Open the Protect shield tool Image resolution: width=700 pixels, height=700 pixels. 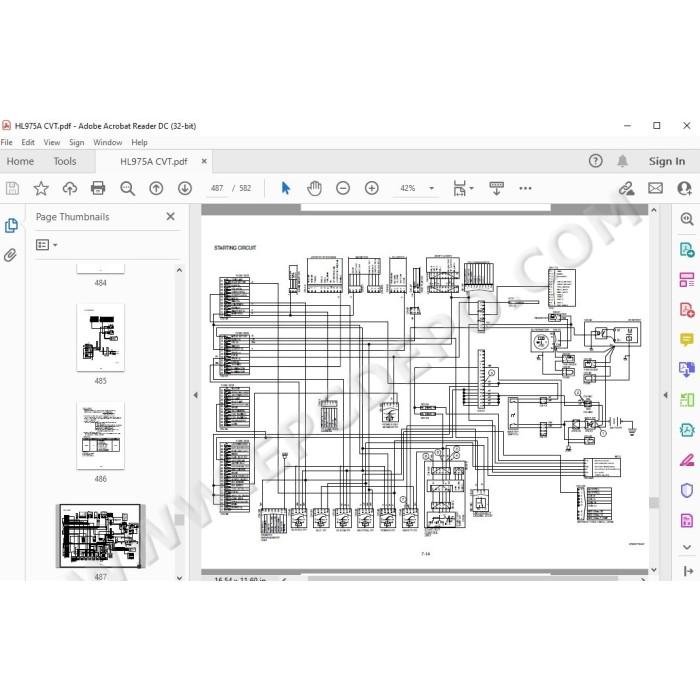(x=687, y=491)
